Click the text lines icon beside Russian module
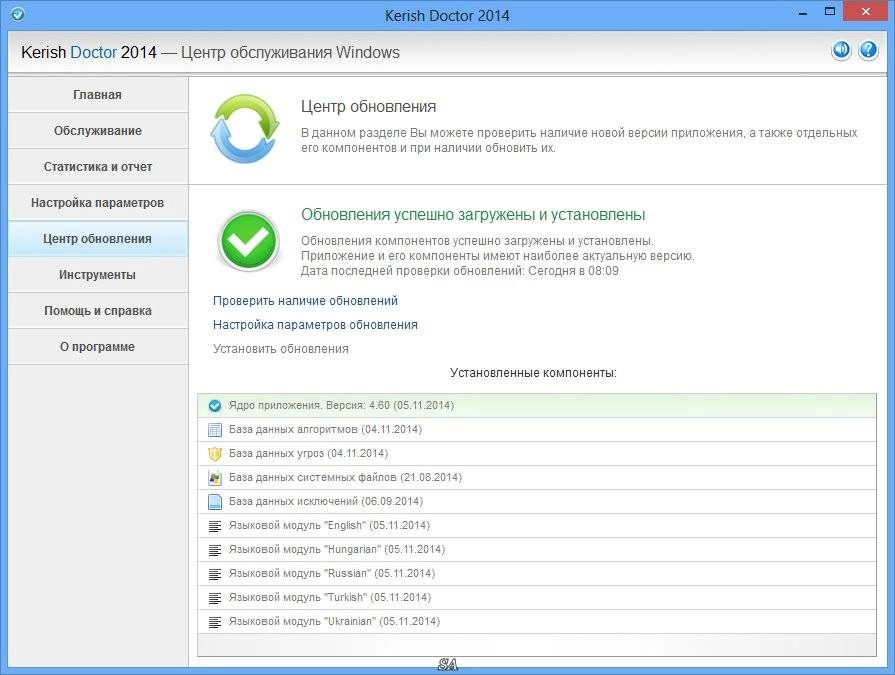The image size is (895, 675). [x=215, y=574]
